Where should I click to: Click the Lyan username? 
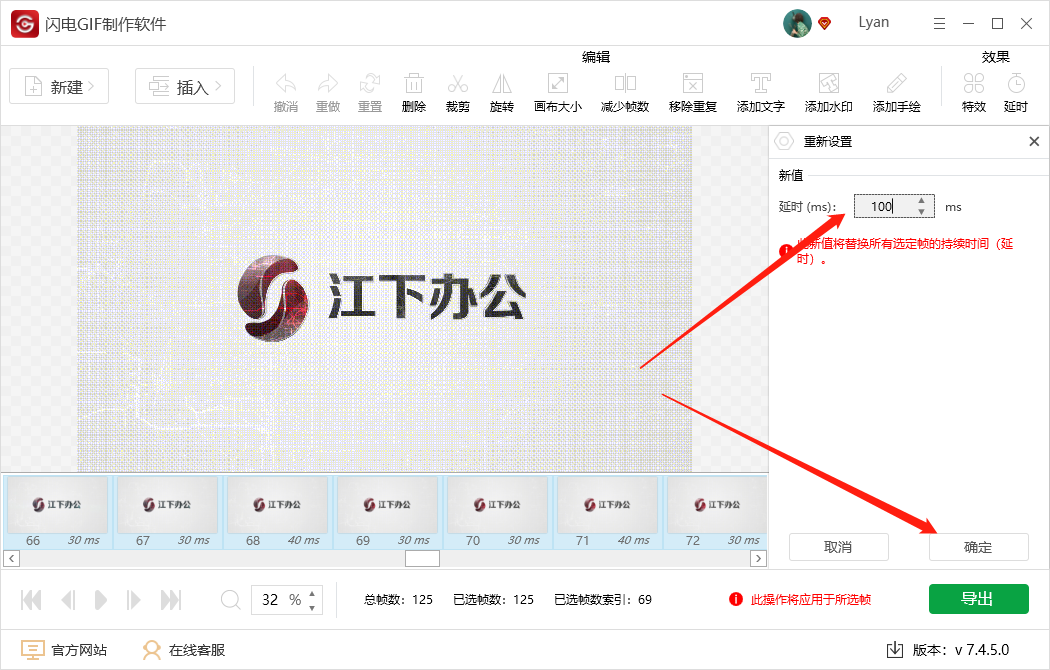tap(873, 23)
